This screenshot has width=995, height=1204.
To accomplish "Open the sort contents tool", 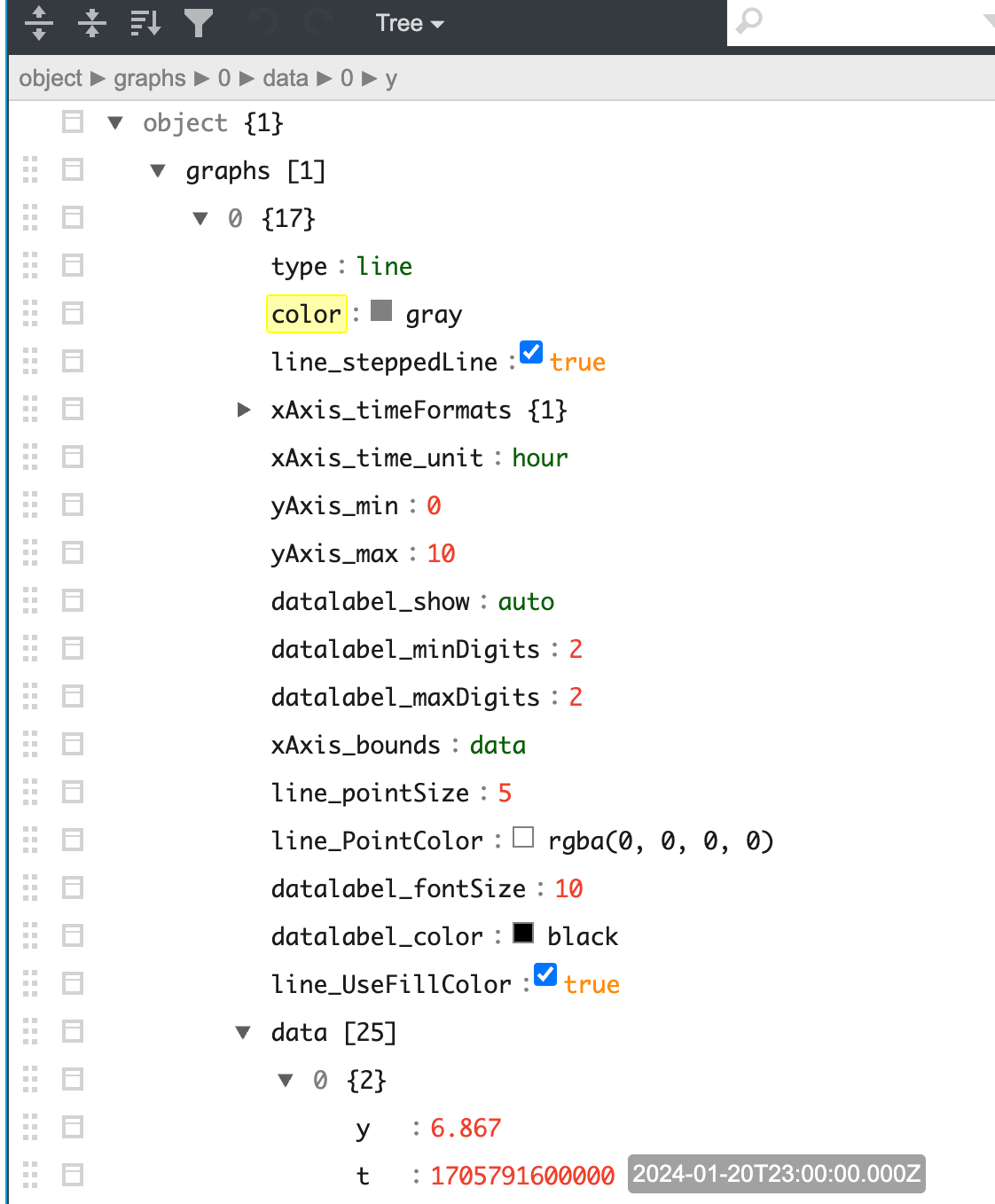I will 145,23.
